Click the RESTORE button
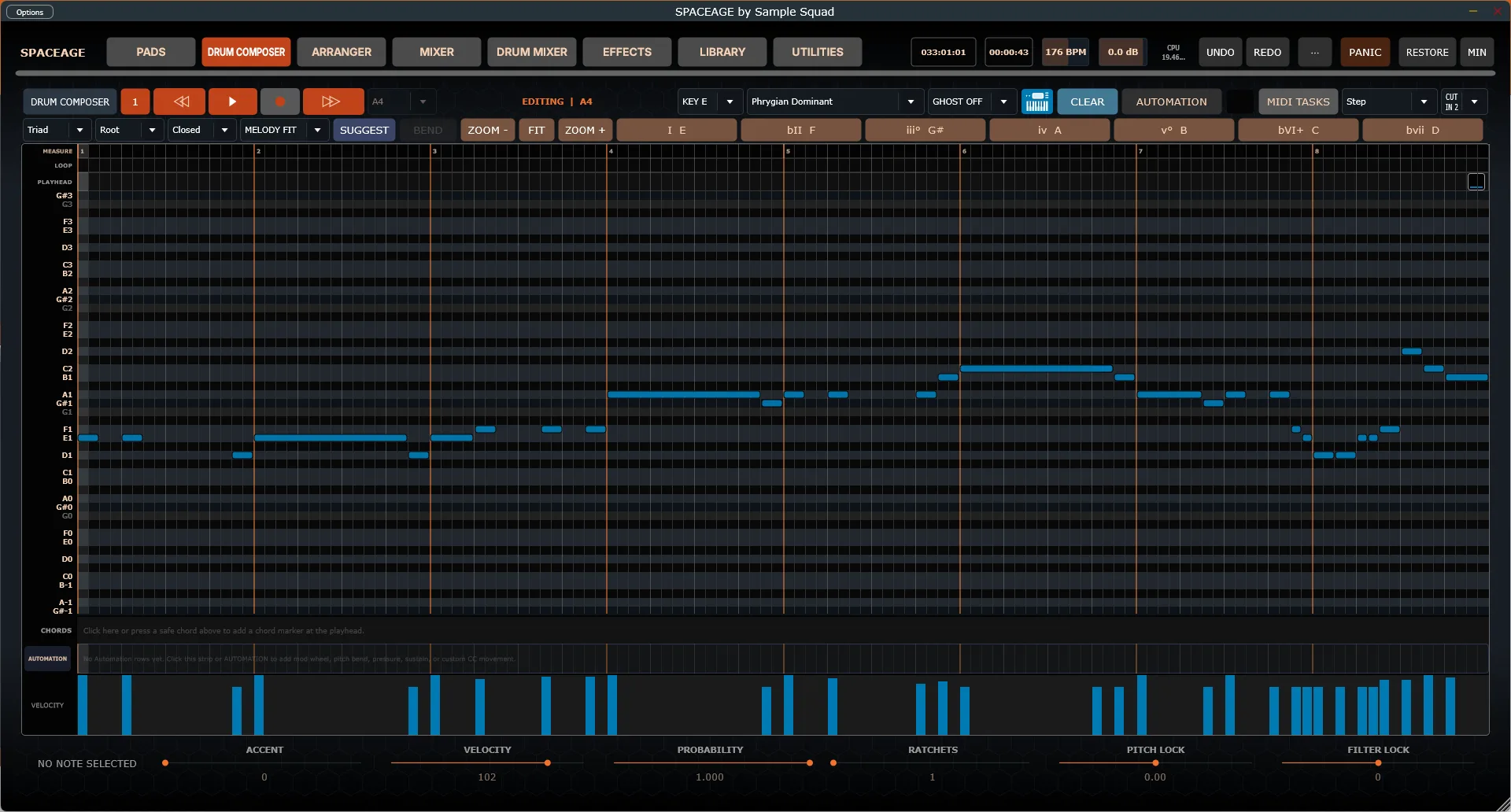Viewport: 1511px width, 812px height. [1427, 52]
